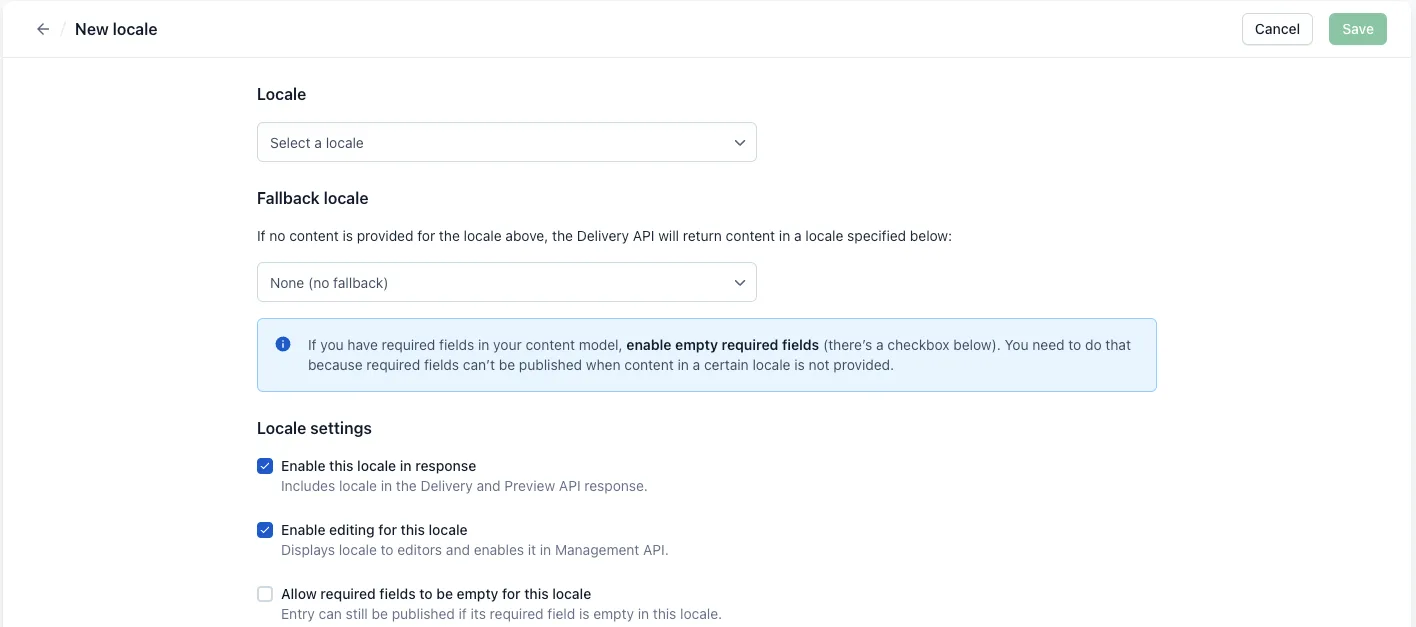Screen dimensions: 1416x627
Task: Click the chevron on Select a locale field
Action: coord(740,143)
